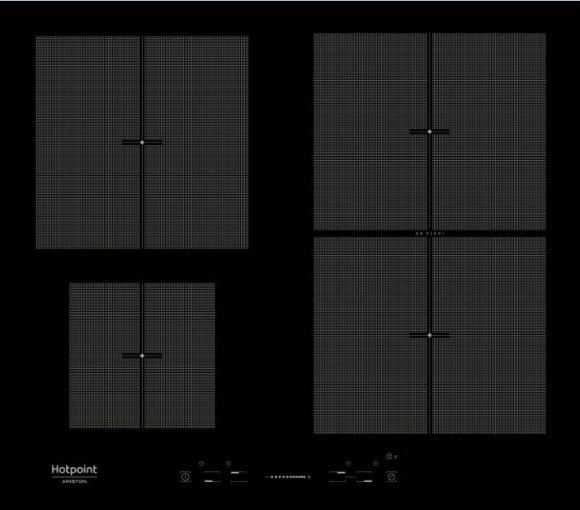Viewport: 580px width, 510px height.
Task: Tap the plus end of power slider
Action: pos(309,477)
